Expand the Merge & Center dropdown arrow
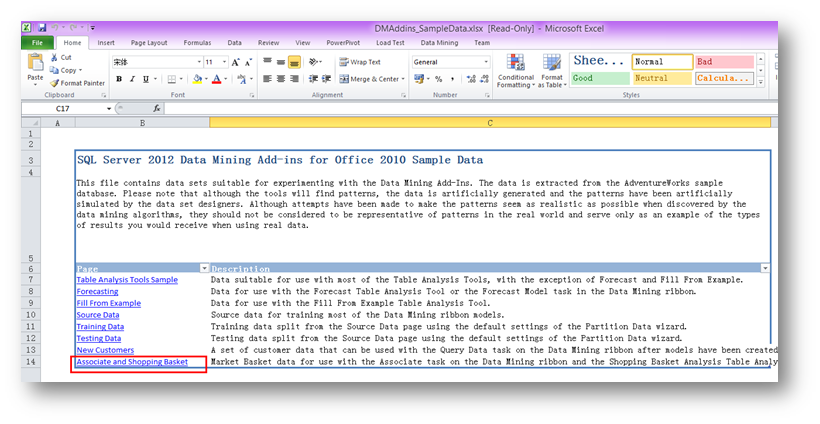This screenshot has height=424, width=820. click(403, 79)
